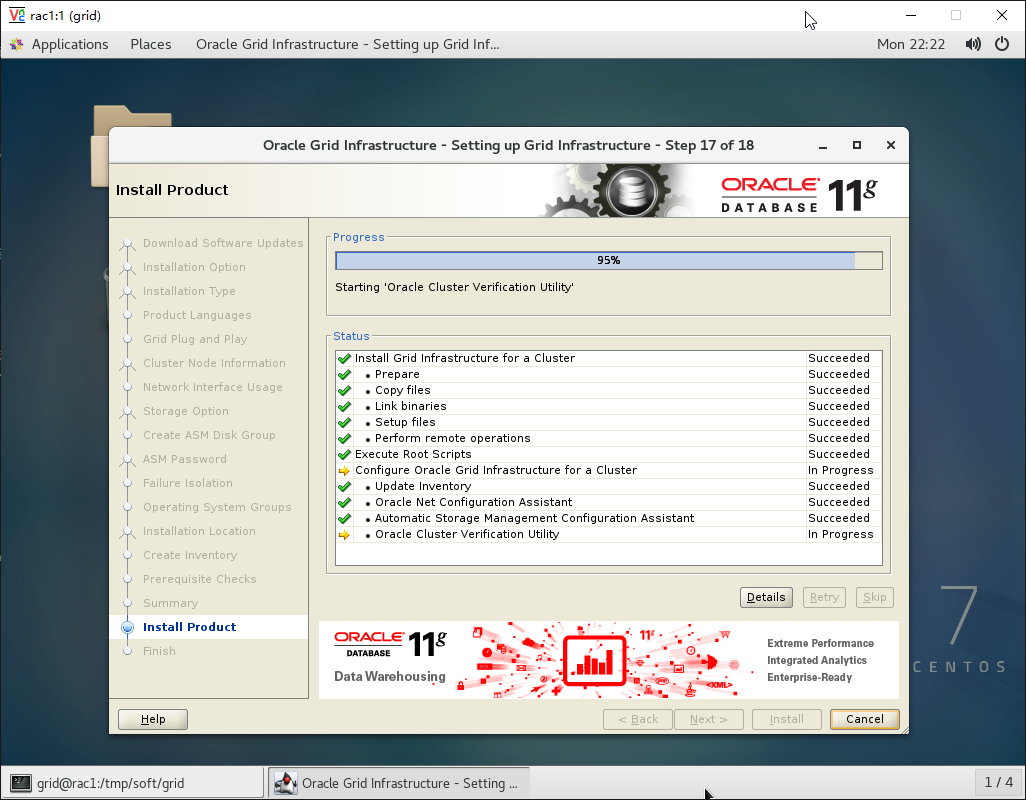
Task: Select Create ASM Disk Group step
Action: (209, 435)
